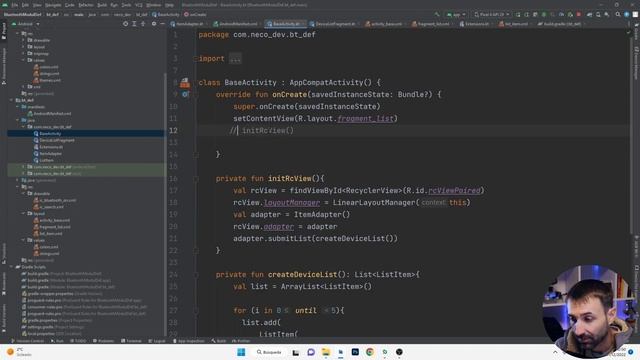This screenshot has width=640, height=360.
Task: Open the VCS menu
Action: [x=139, y=5]
